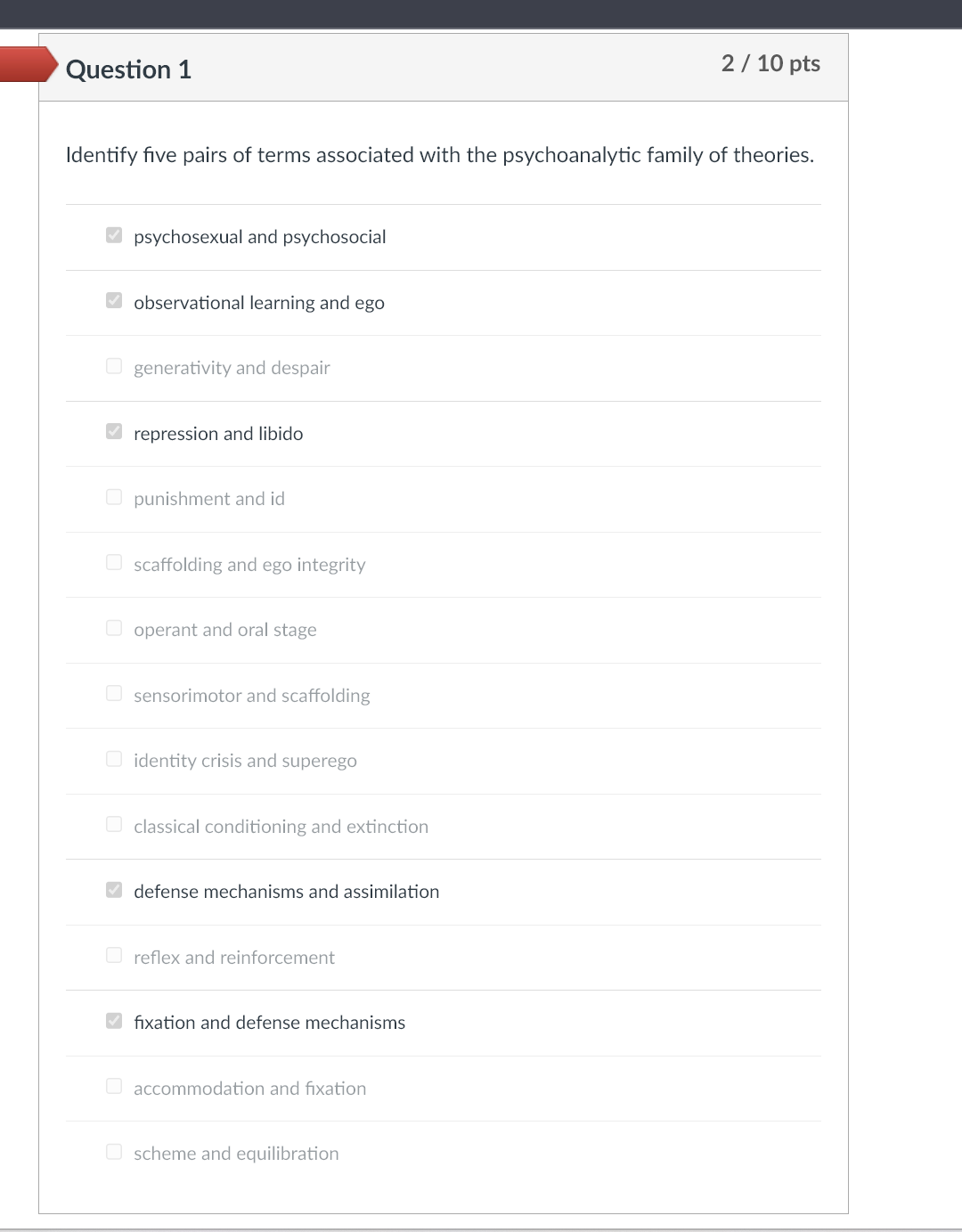The width and height of the screenshot is (962, 1232).
Task: Uncheck fixation and defense mechanisms
Action: click(114, 1020)
